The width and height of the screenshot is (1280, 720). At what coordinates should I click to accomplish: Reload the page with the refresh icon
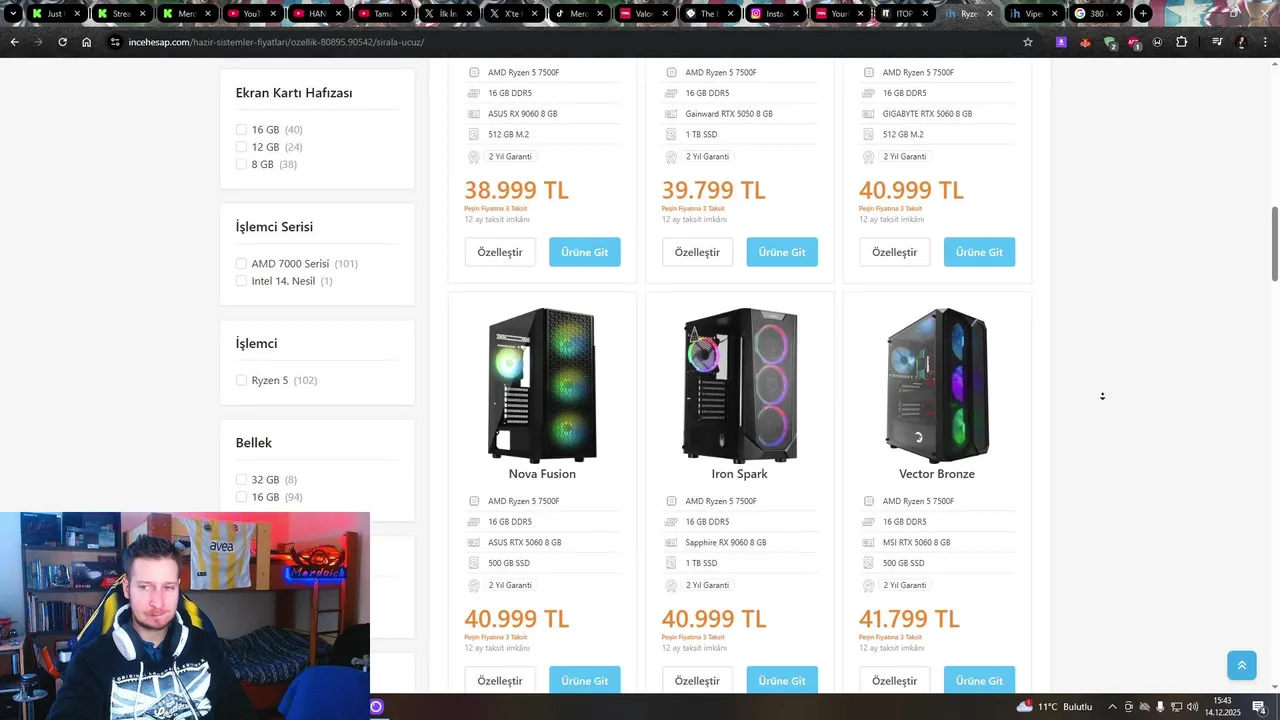62,42
